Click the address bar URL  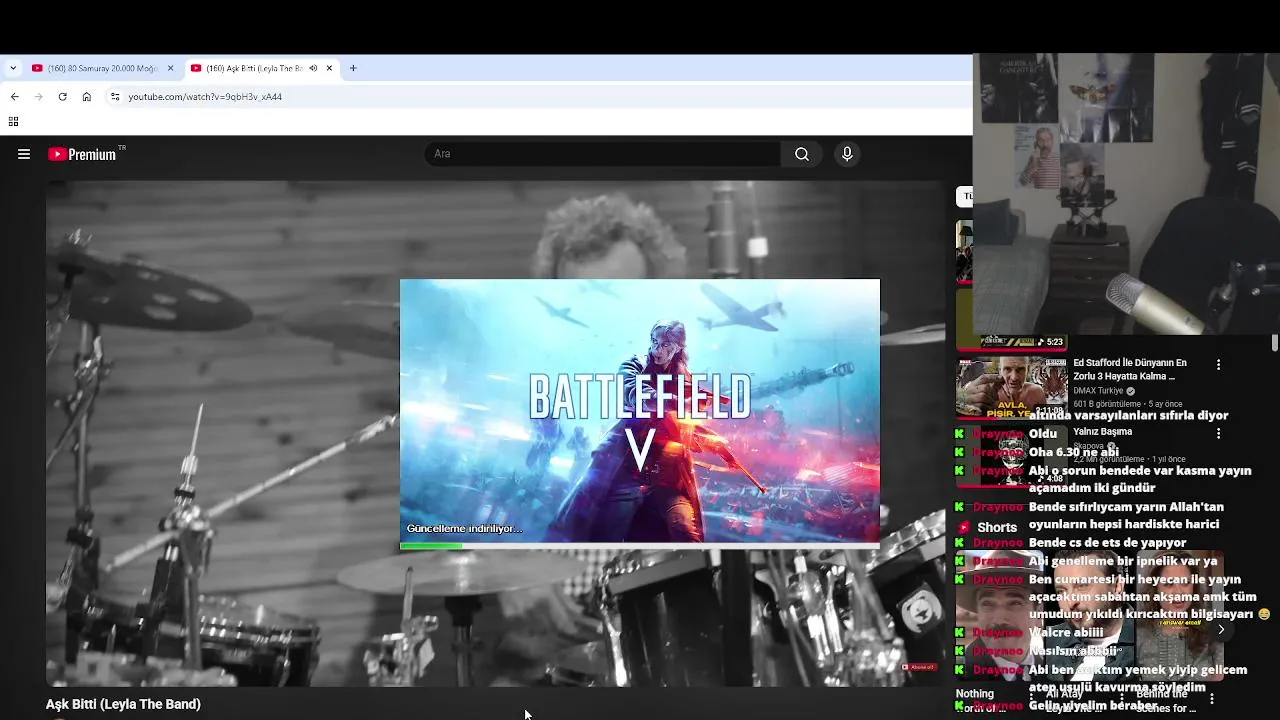(205, 97)
